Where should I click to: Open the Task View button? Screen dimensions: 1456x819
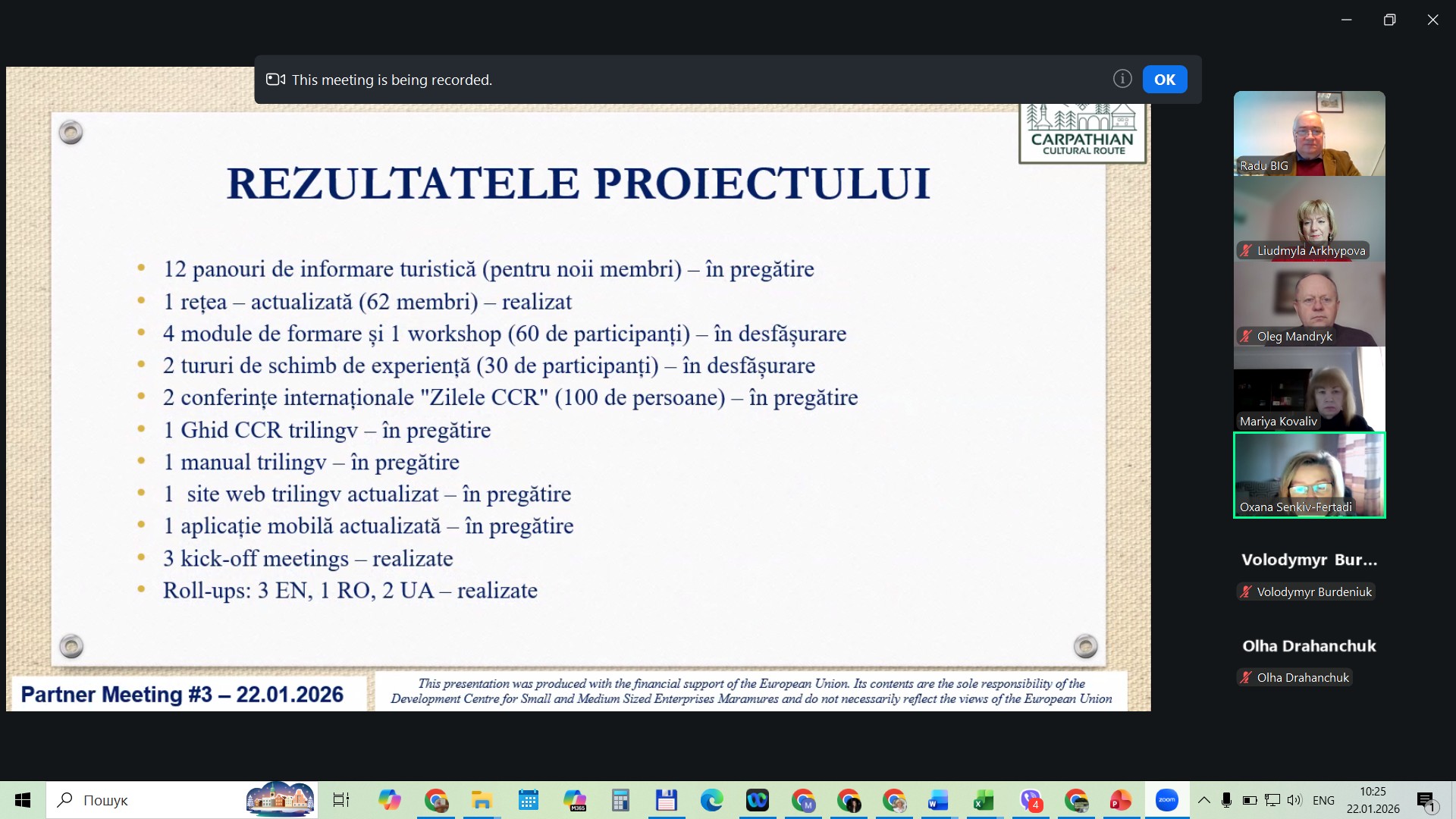pos(341,800)
